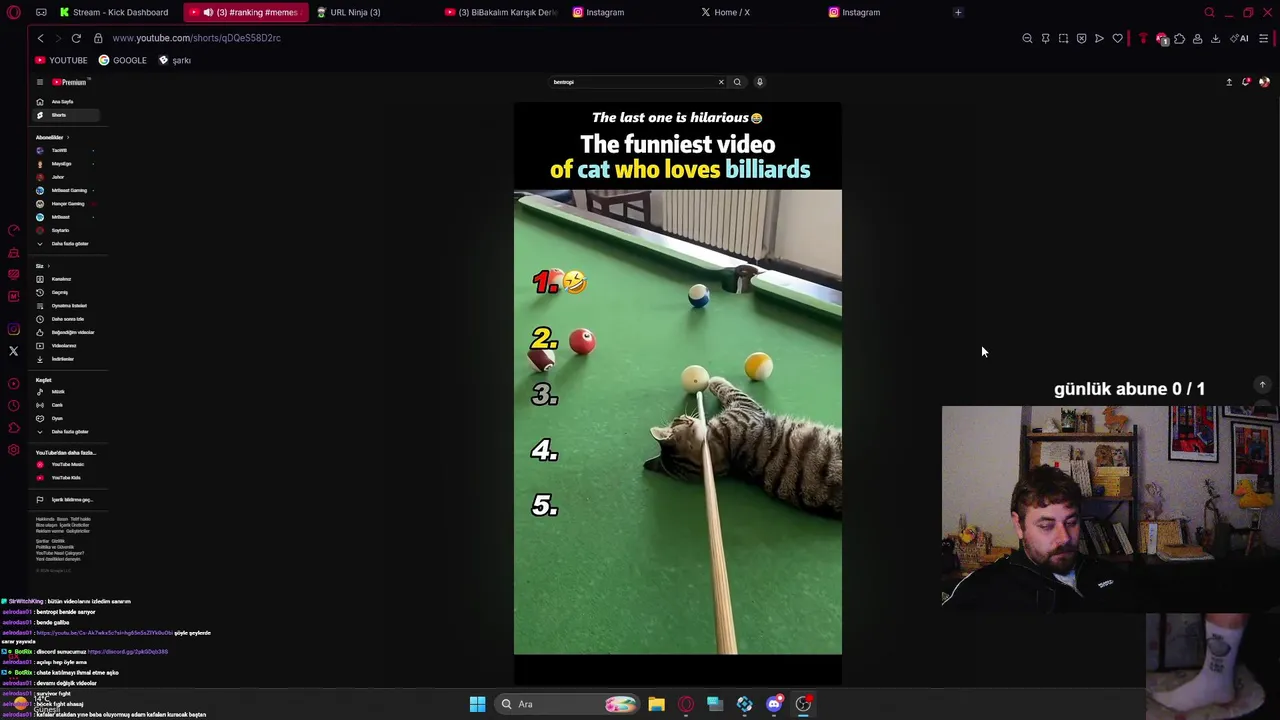Viewport: 1280px width, 720px height.
Task: Open X Twitter in Opera sidebar
Action: click(x=13, y=351)
